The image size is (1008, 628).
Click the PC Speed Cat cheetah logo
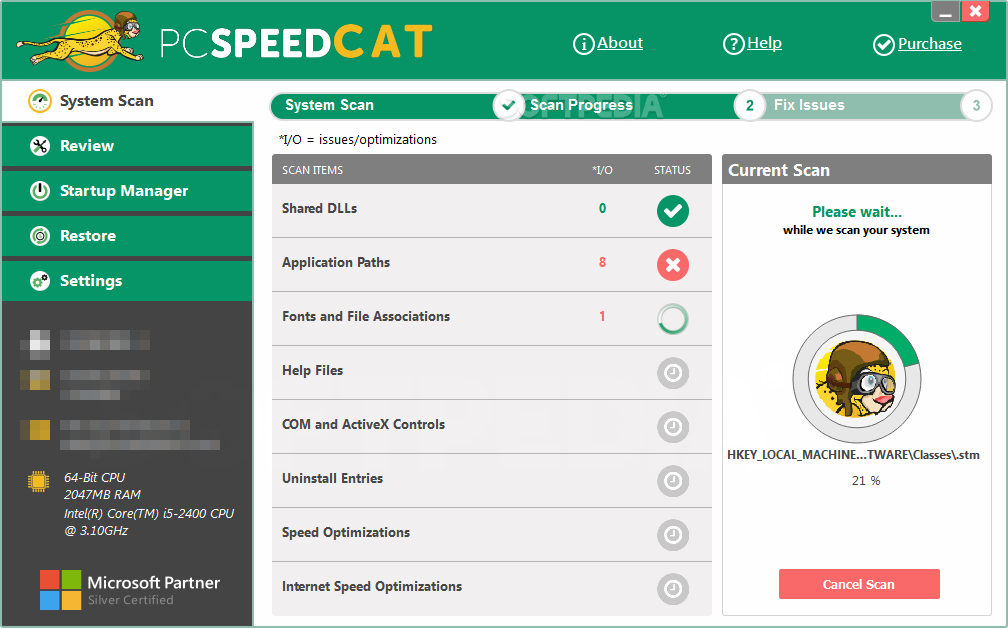[80, 41]
